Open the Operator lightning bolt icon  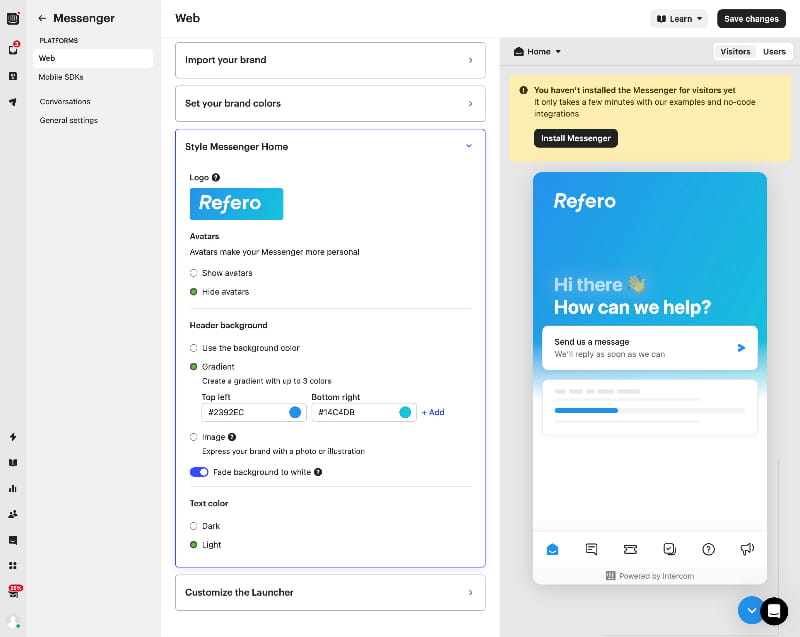click(13, 437)
